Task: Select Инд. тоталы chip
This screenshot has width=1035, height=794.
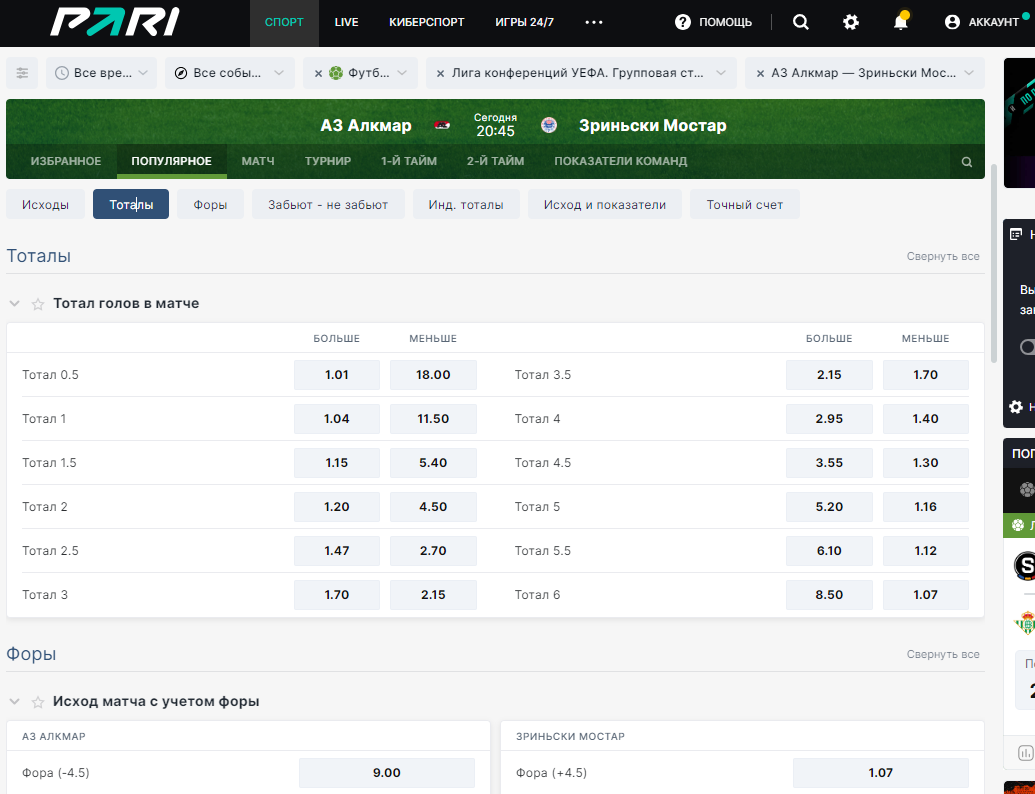Action: click(466, 205)
